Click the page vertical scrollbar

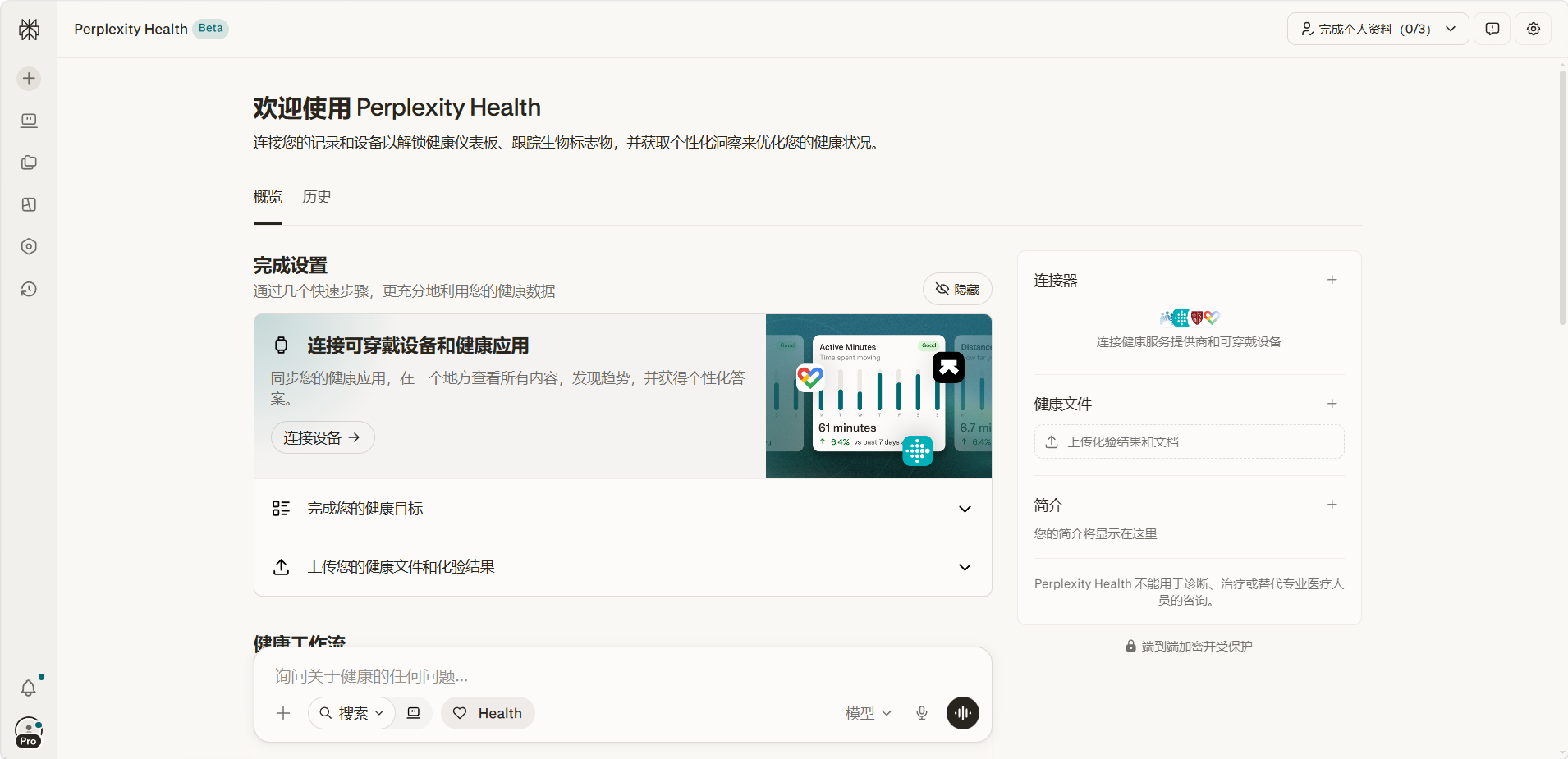pos(1562,197)
